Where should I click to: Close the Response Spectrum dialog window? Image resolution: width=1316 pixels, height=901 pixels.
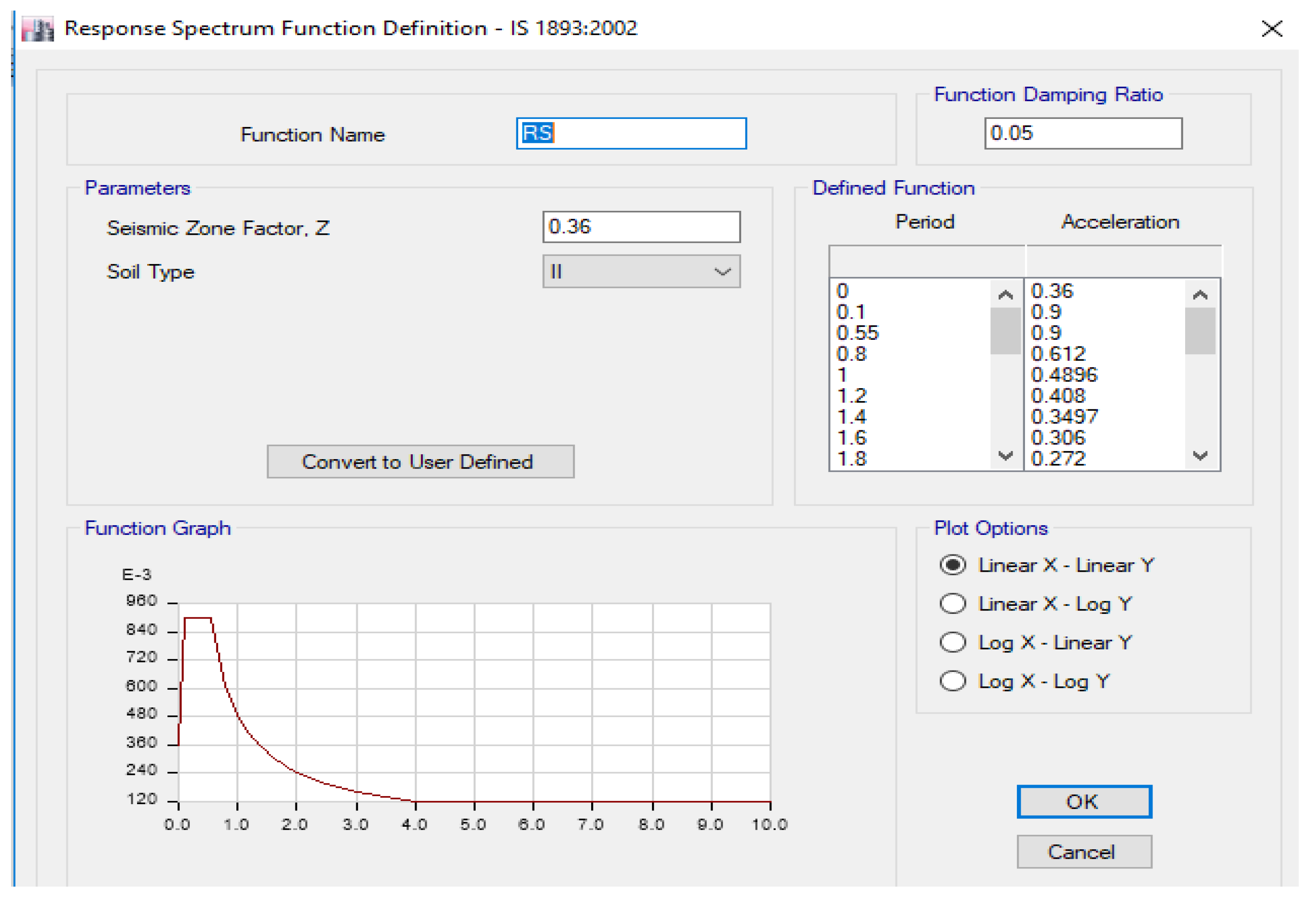pos(1271,28)
